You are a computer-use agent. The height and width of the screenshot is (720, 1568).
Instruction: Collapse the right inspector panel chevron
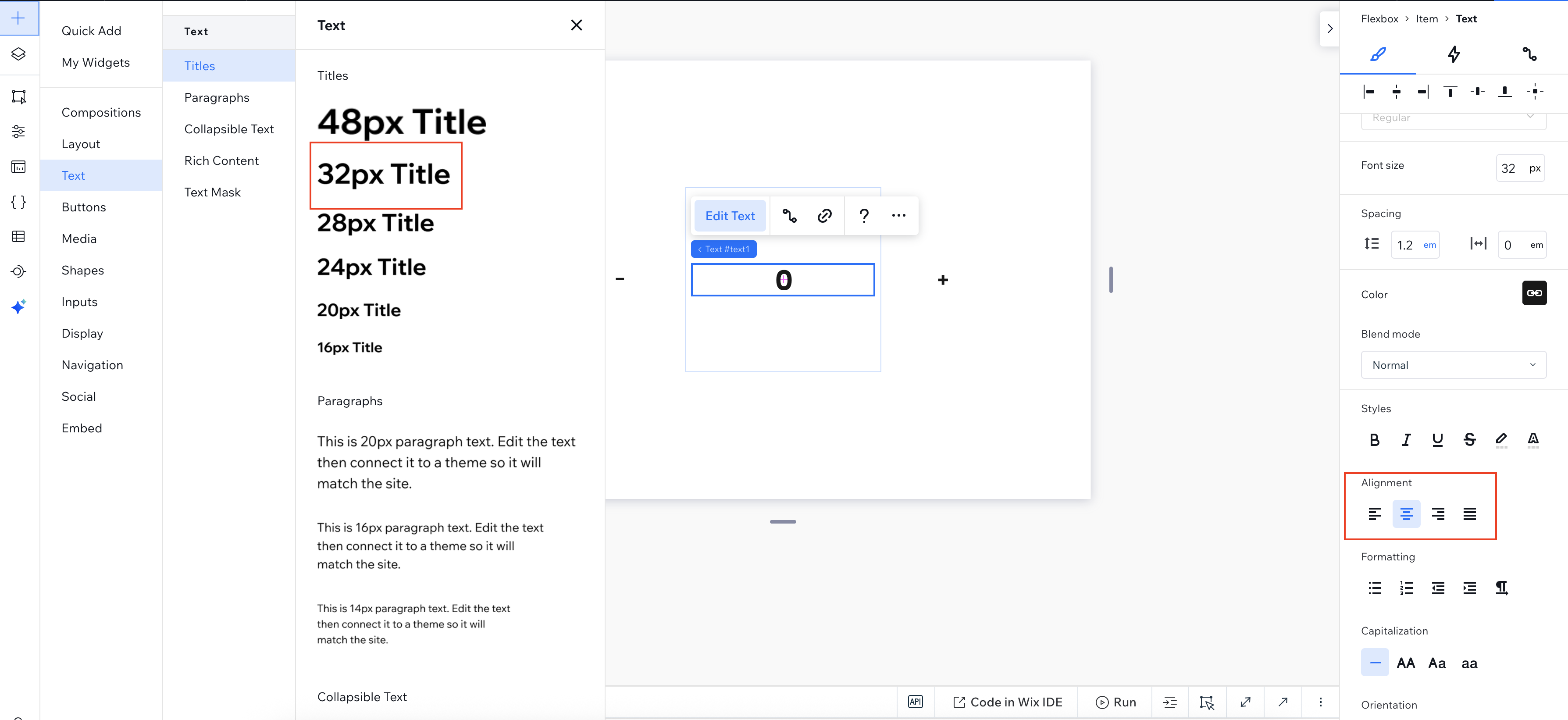pyautogui.click(x=1329, y=29)
